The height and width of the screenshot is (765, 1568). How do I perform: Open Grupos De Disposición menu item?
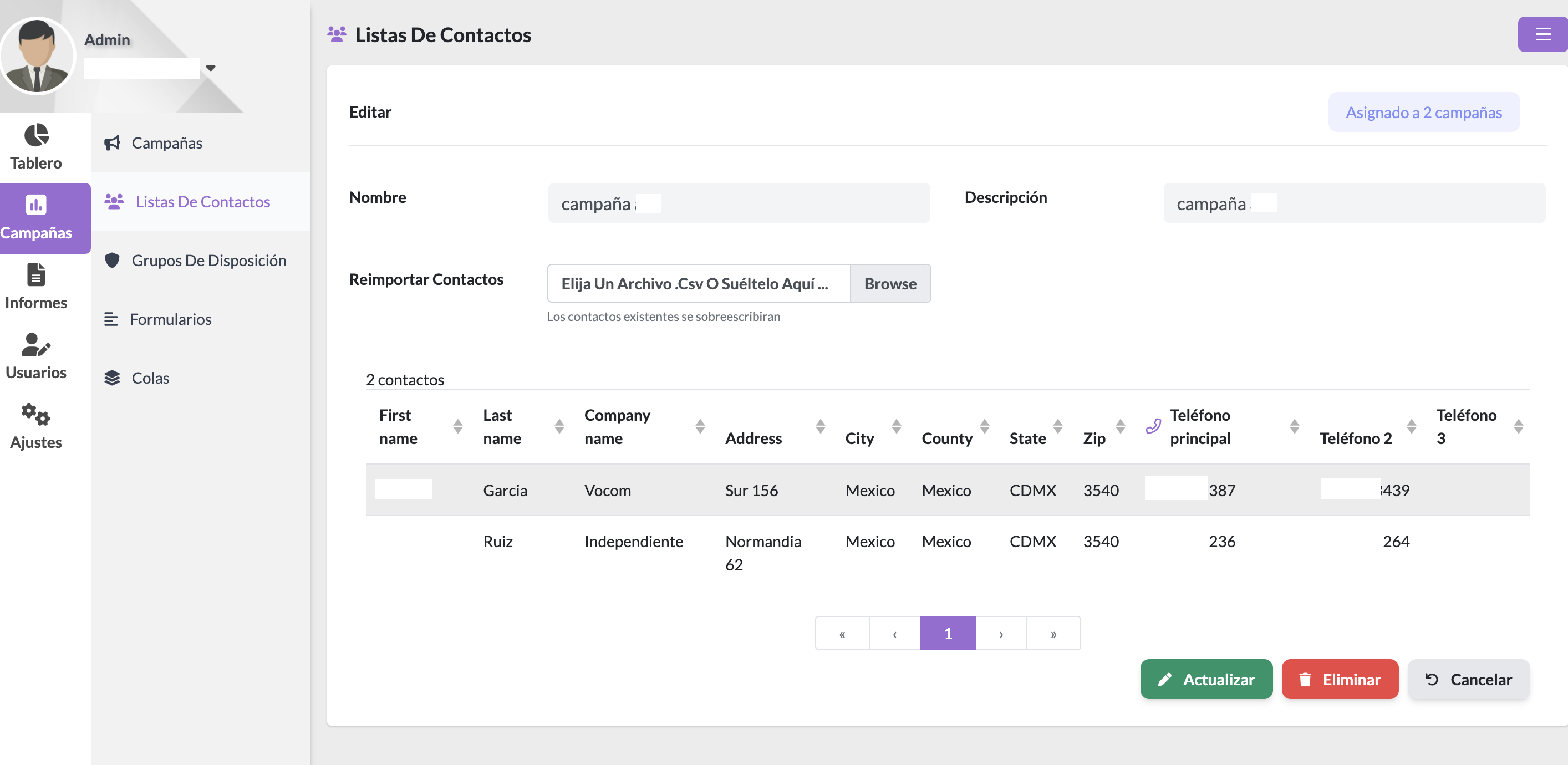click(208, 261)
